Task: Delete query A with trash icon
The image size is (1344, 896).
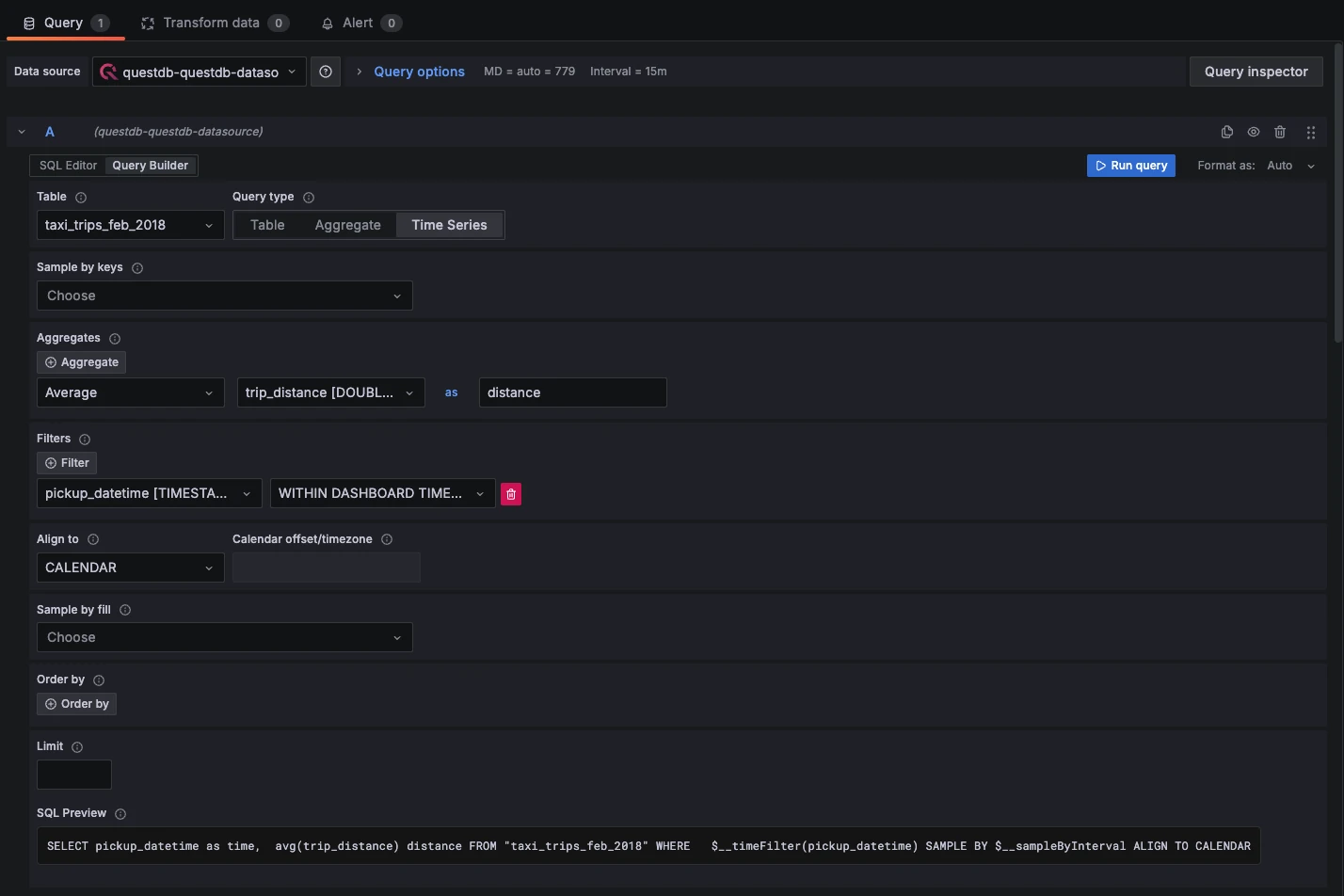Action: pos(1280,132)
